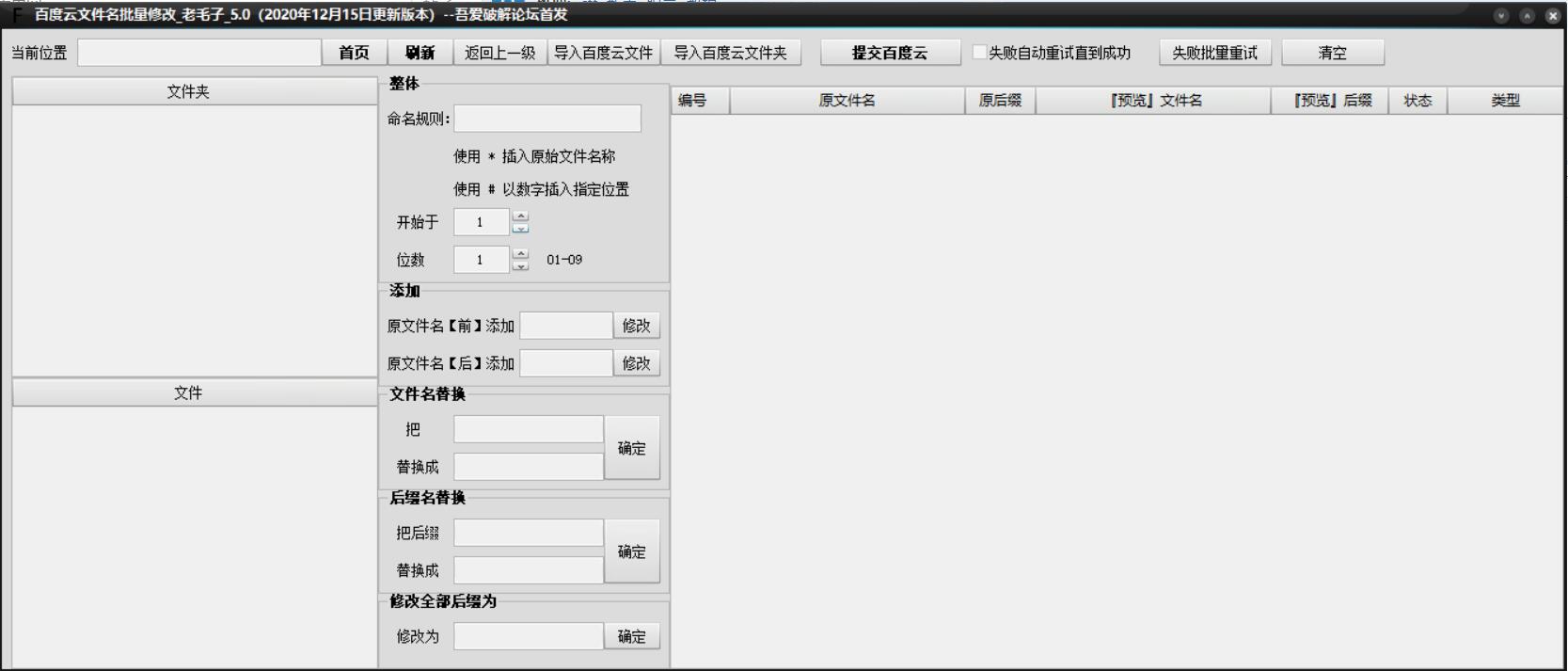Focus the 修改为 input field
The width and height of the screenshot is (1568, 671).
click(x=529, y=636)
